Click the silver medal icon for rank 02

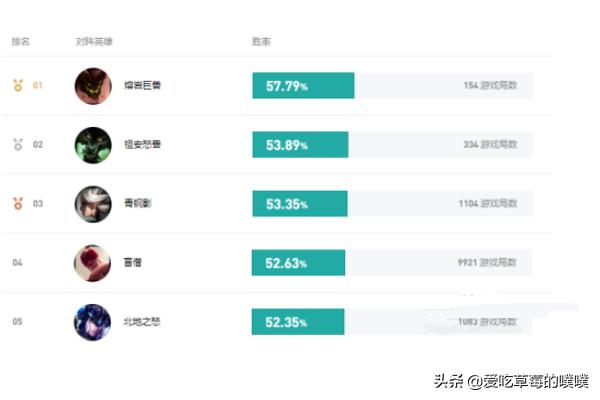[18, 144]
